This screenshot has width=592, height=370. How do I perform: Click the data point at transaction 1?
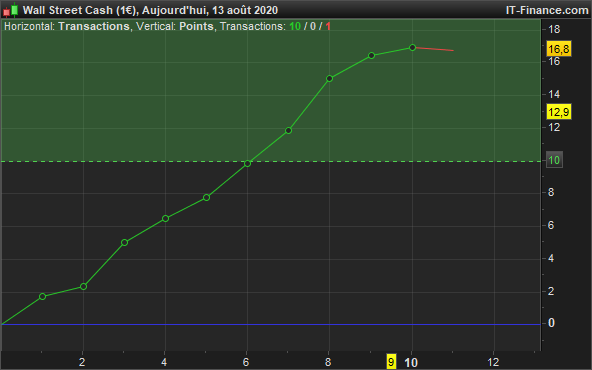click(42, 296)
